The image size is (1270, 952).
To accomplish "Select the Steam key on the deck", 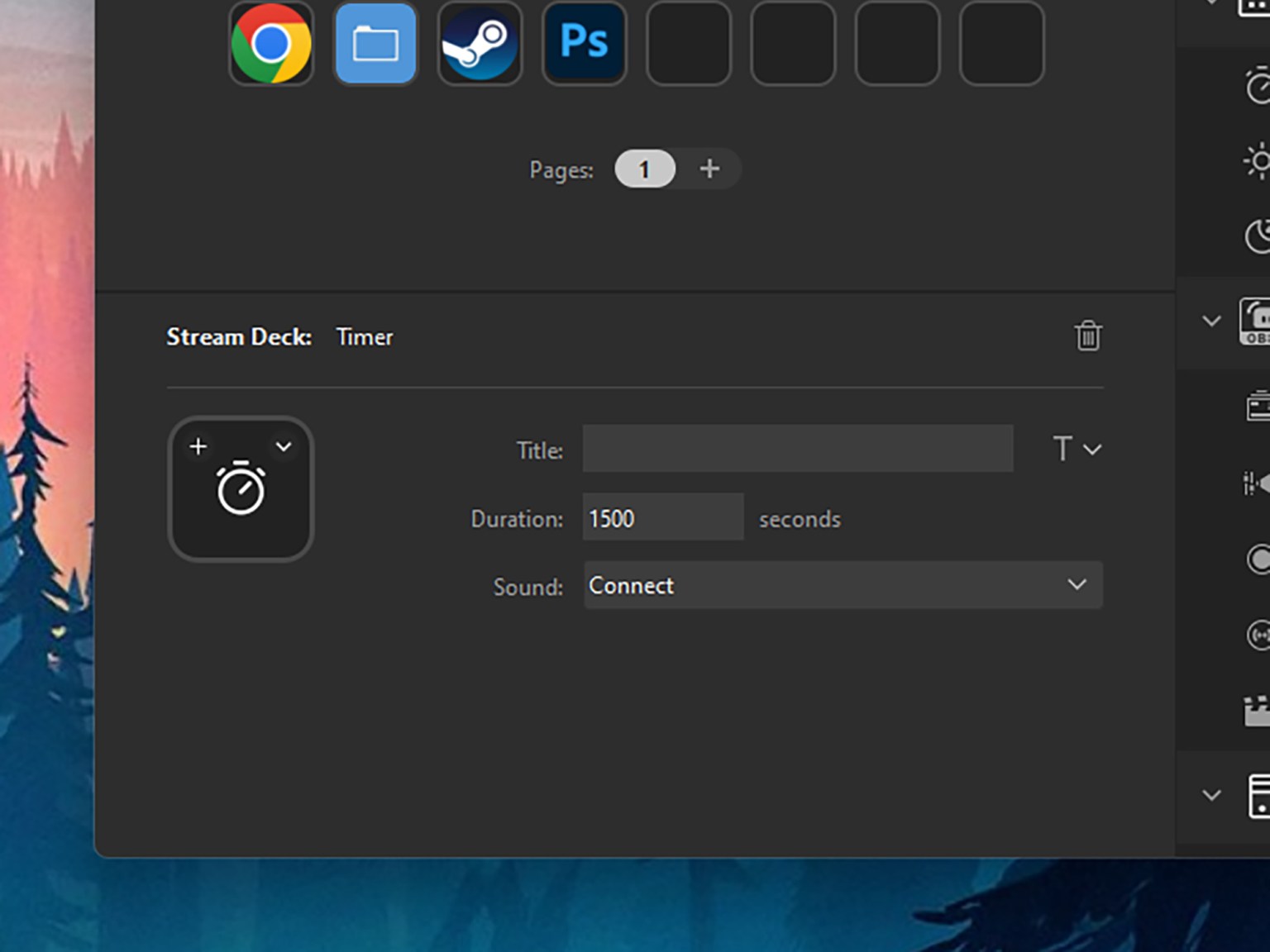I will coord(480,43).
